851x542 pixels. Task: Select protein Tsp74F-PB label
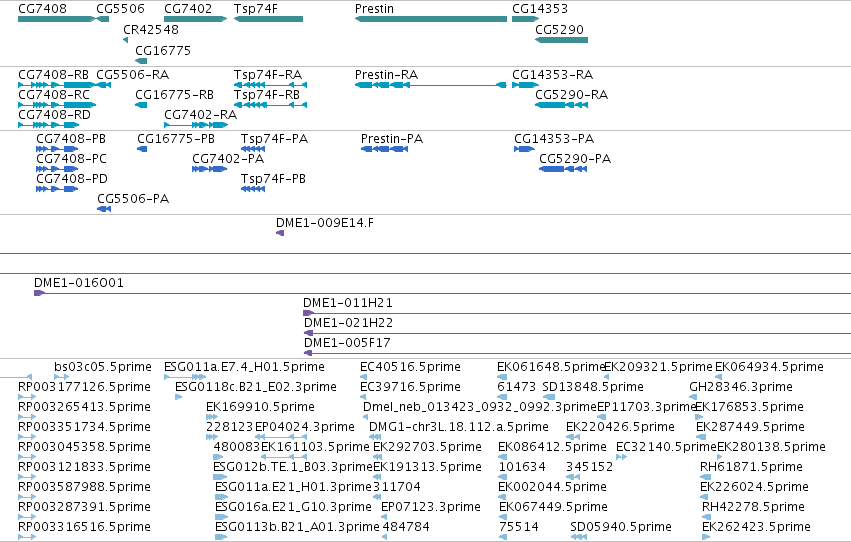click(x=273, y=179)
